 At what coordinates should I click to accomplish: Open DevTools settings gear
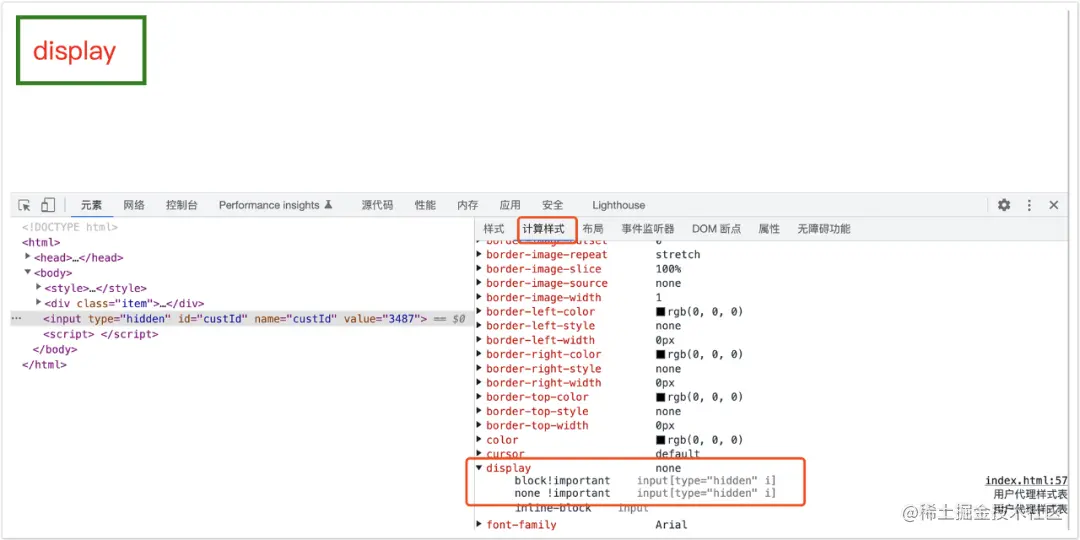click(1004, 205)
